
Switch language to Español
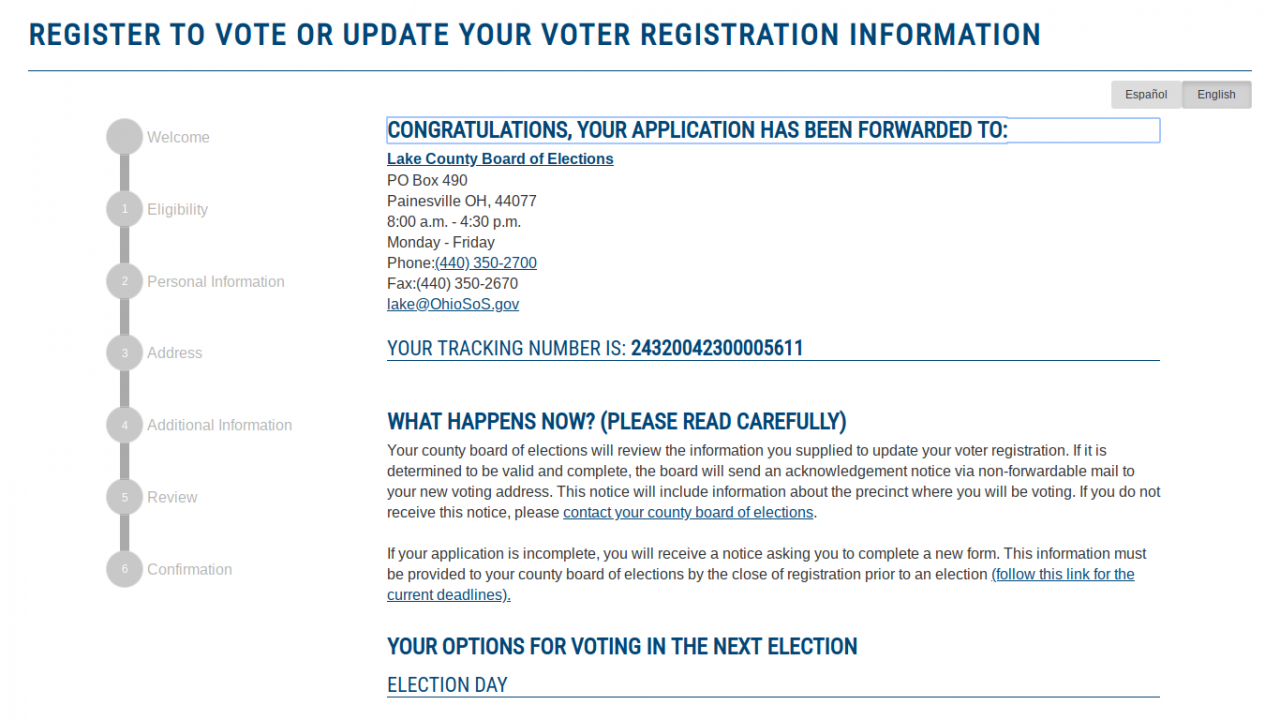click(1146, 95)
